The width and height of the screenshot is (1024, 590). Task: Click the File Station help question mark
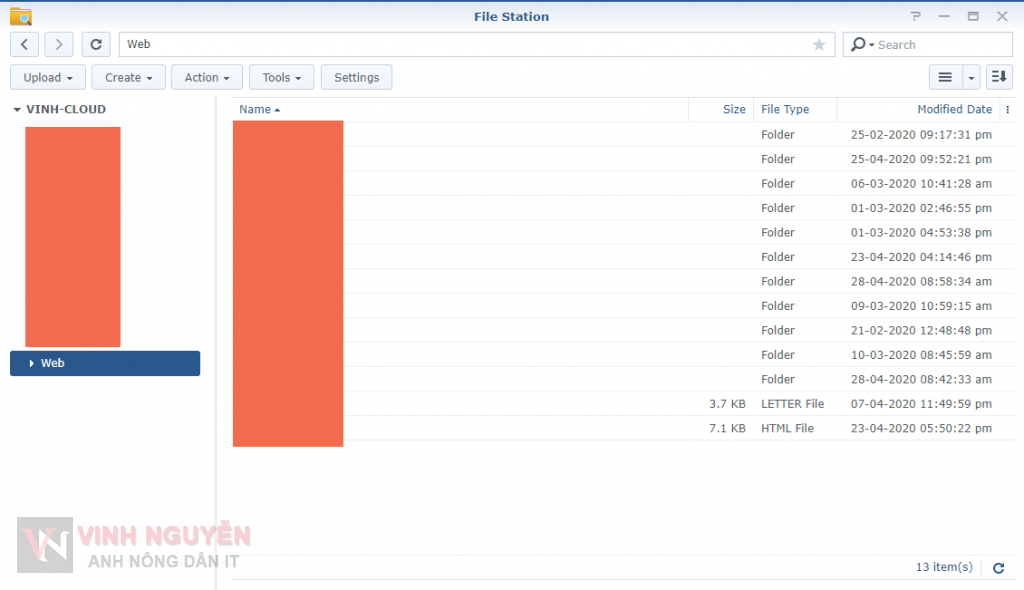pos(915,16)
